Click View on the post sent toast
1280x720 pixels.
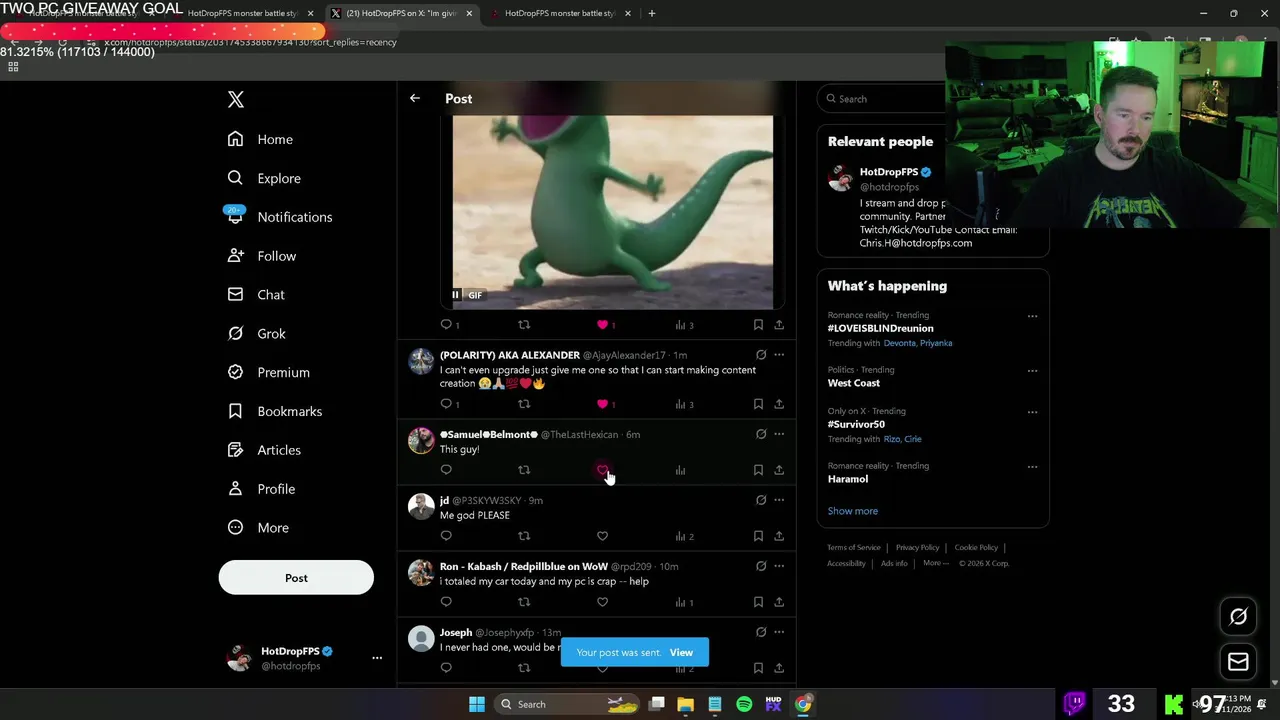681,652
